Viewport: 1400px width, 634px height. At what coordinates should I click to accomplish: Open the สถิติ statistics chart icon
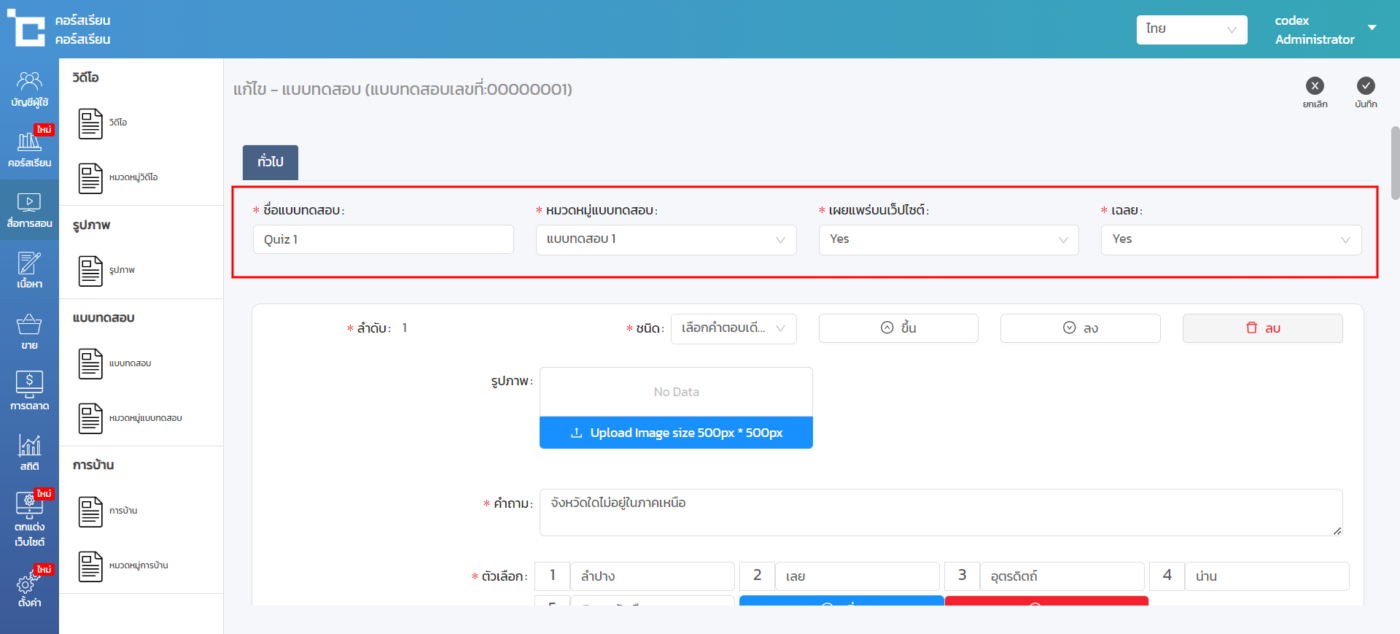(x=29, y=452)
